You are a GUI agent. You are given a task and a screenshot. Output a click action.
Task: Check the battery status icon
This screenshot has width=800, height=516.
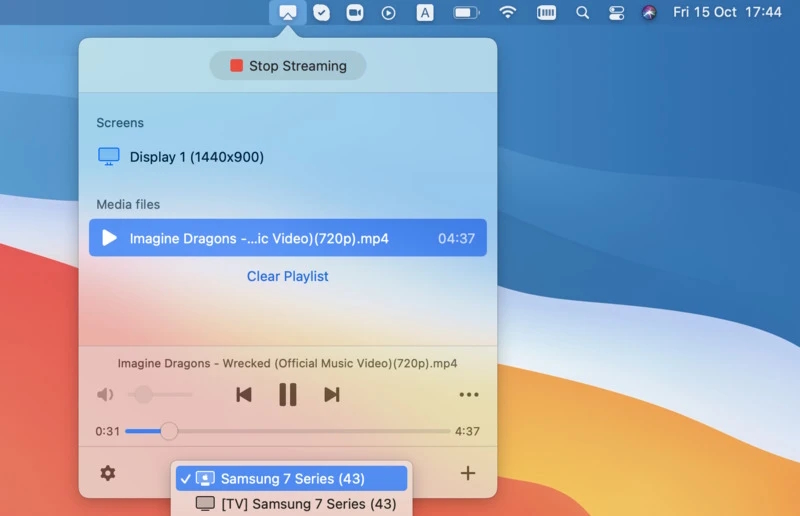click(x=466, y=13)
